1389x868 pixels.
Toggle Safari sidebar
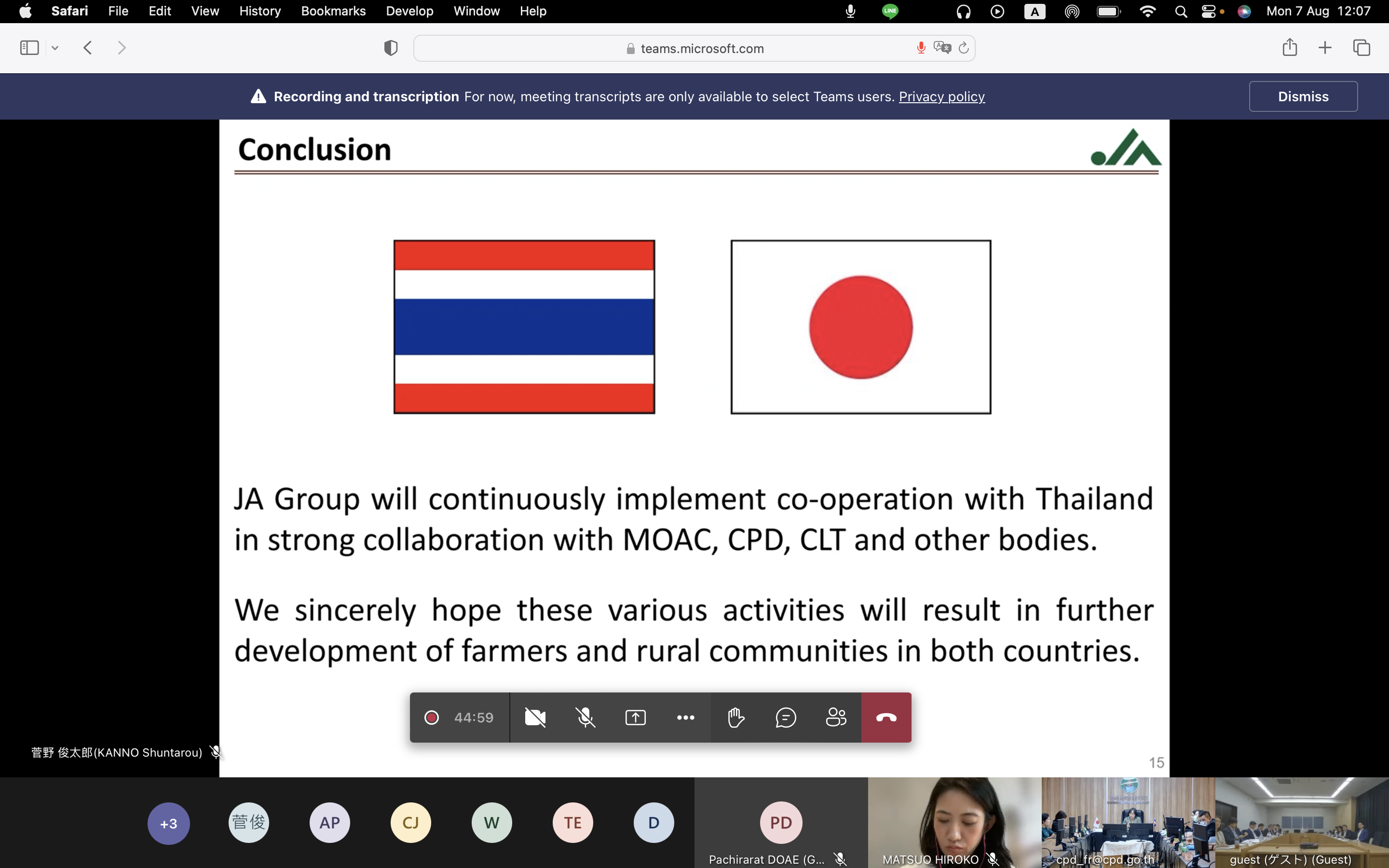[29, 48]
